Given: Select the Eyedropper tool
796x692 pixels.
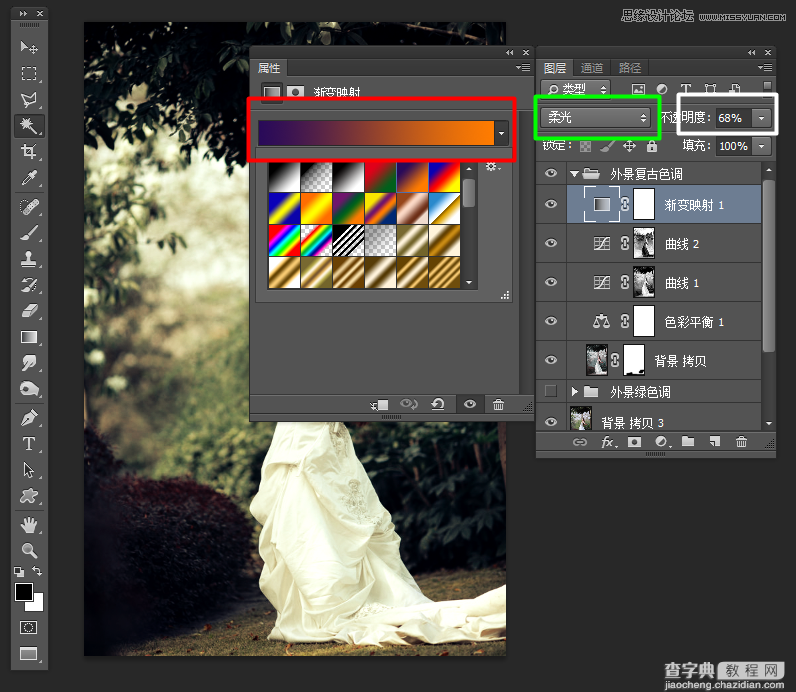Looking at the screenshot, I should (29, 178).
